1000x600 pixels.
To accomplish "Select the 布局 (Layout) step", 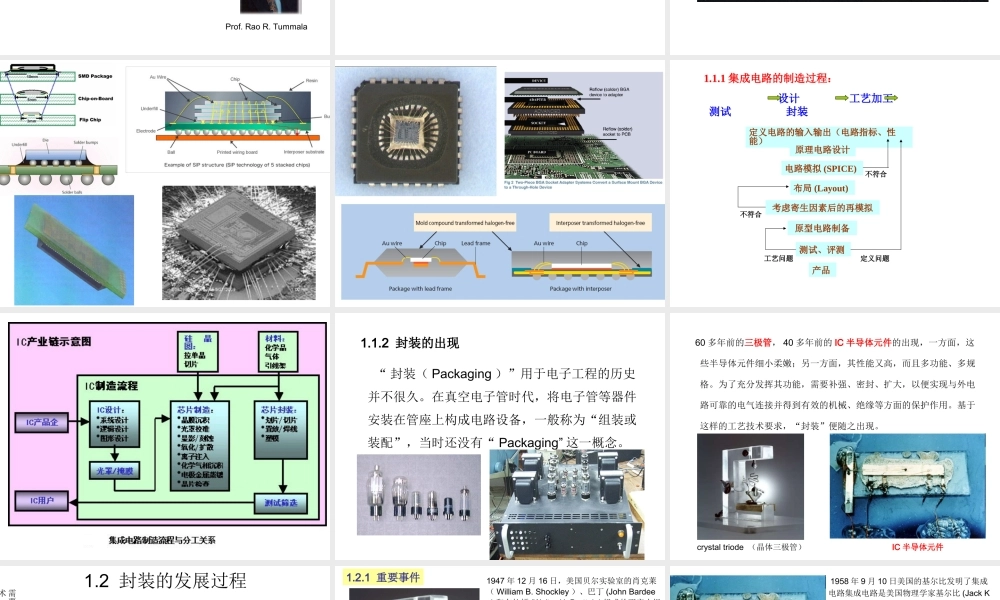I will pos(821,189).
